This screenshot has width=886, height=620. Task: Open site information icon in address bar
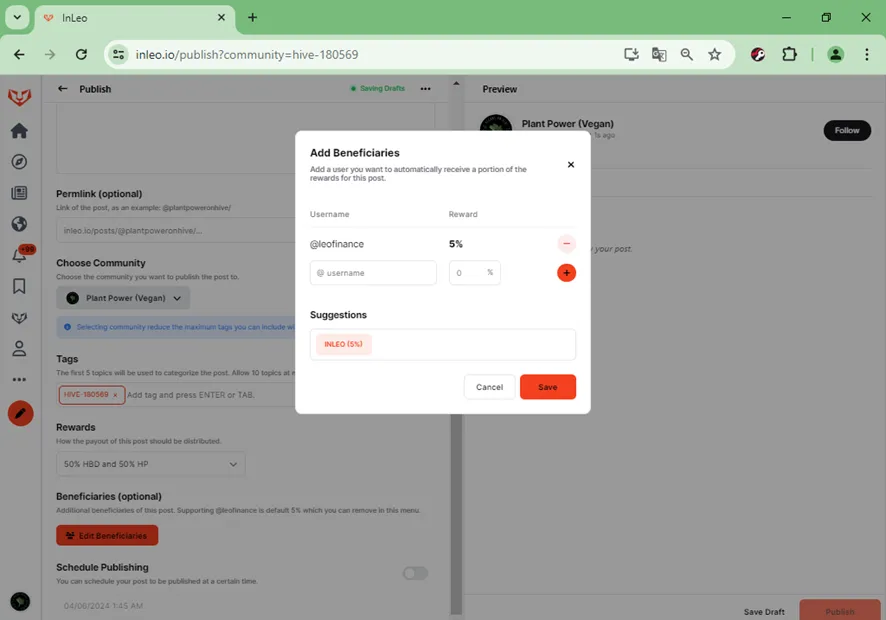point(119,55)
